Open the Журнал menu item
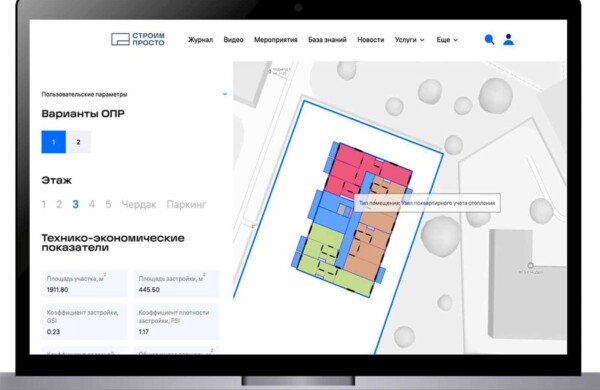The height and width of the screenshot is (390, 600). pyautogui.click(x=200, y=40)
